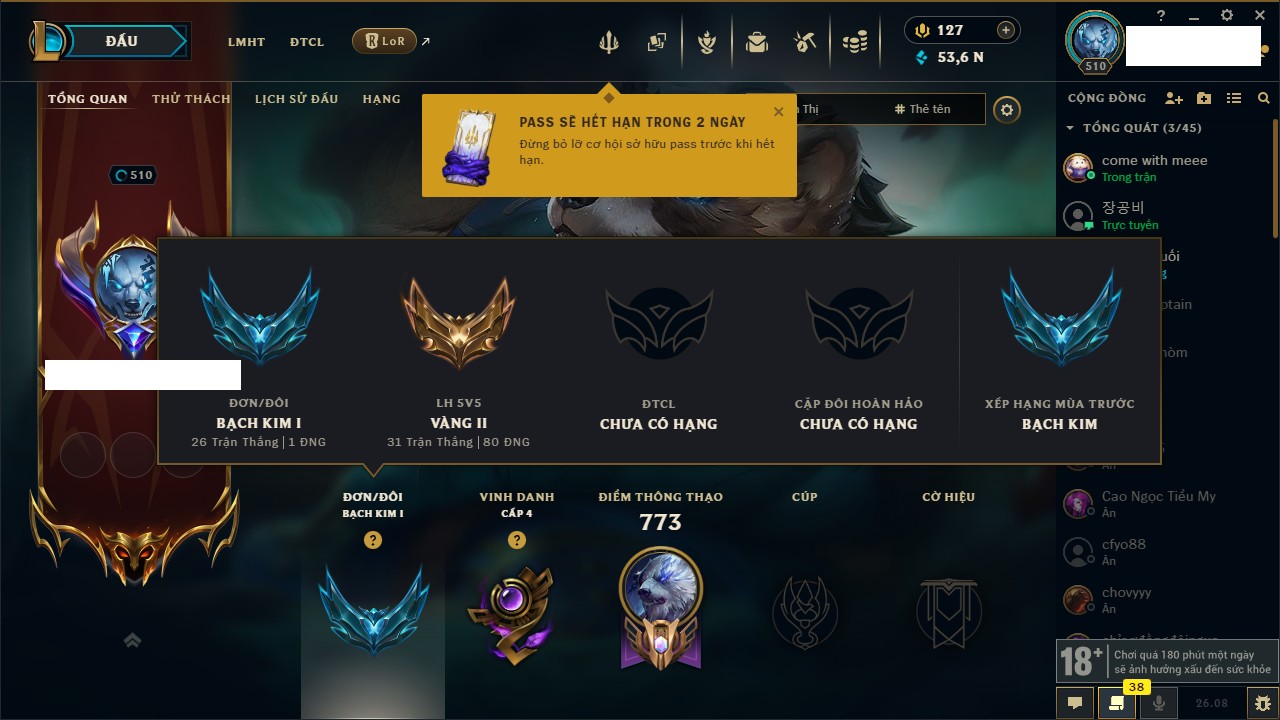Open the Clash trident icon
This screenshot has width=1280, height=720.
[609, 42]
